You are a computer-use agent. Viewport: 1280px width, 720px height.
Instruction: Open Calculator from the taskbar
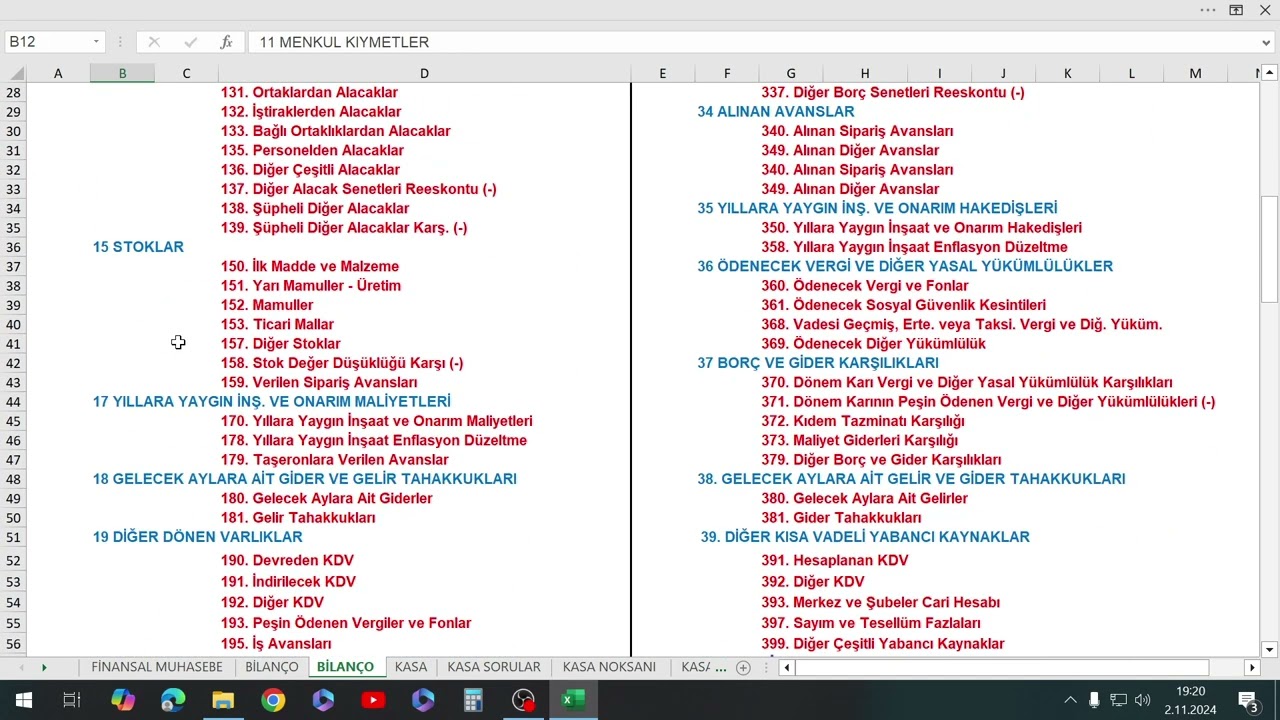point(473,700)
